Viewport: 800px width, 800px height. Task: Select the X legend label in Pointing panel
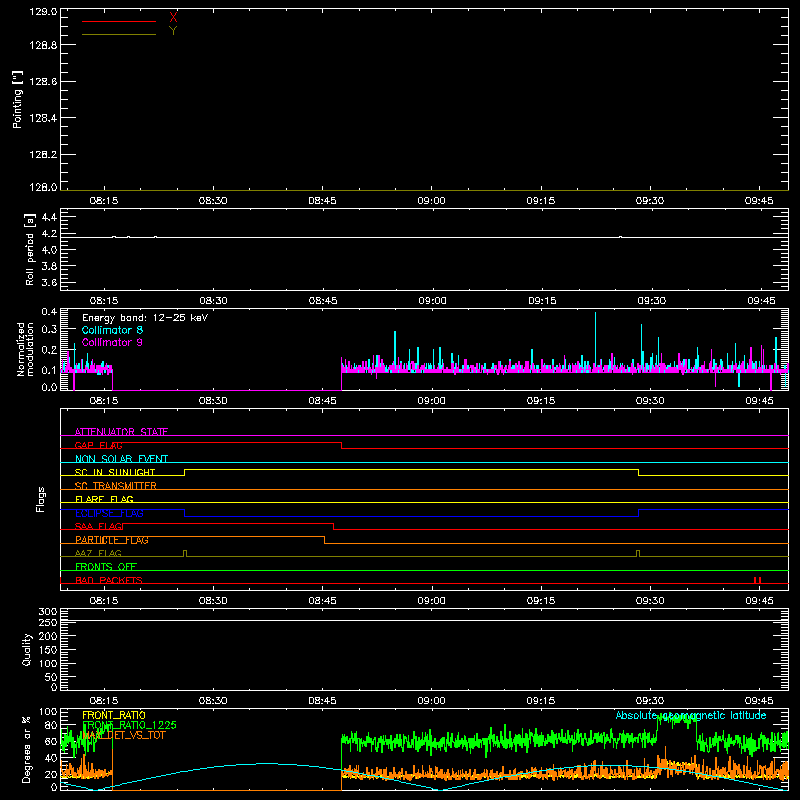click(x=173, y=18)
